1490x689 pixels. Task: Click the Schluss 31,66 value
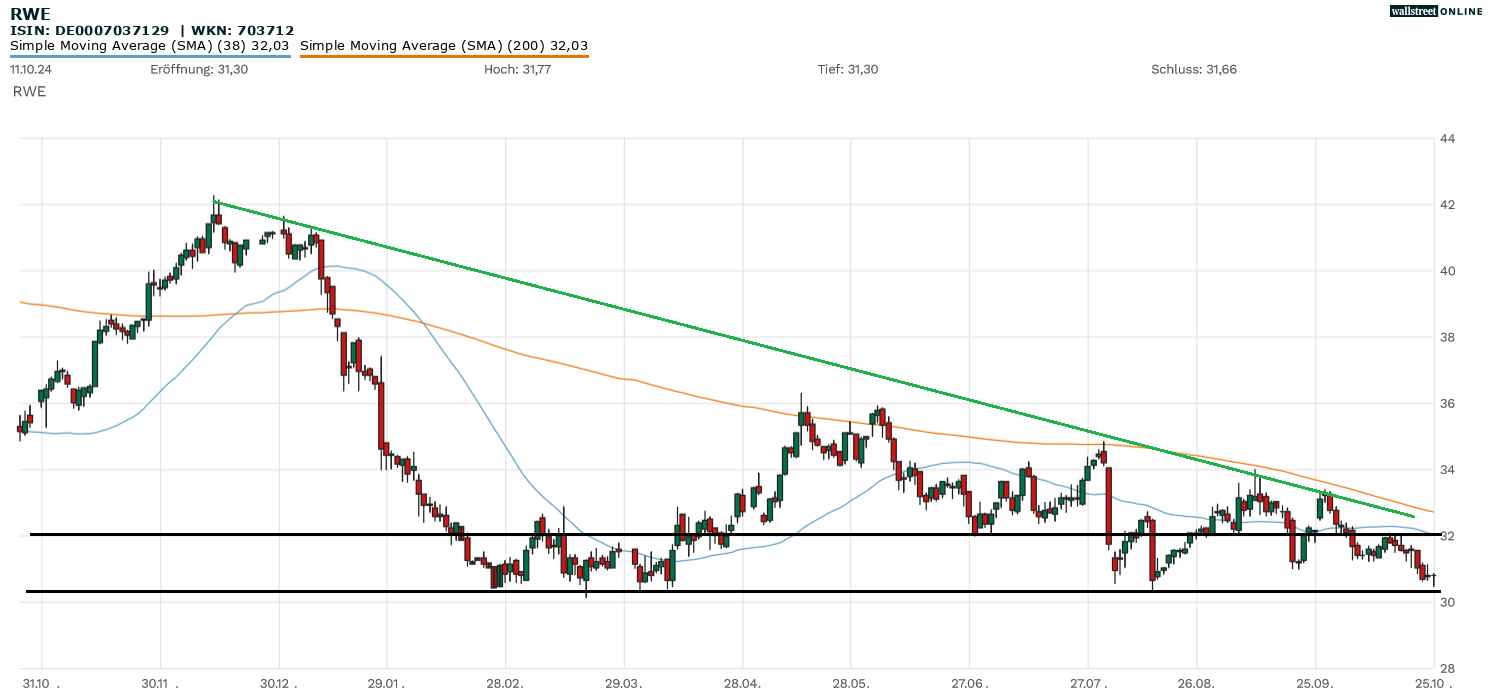pos(1194,69)
